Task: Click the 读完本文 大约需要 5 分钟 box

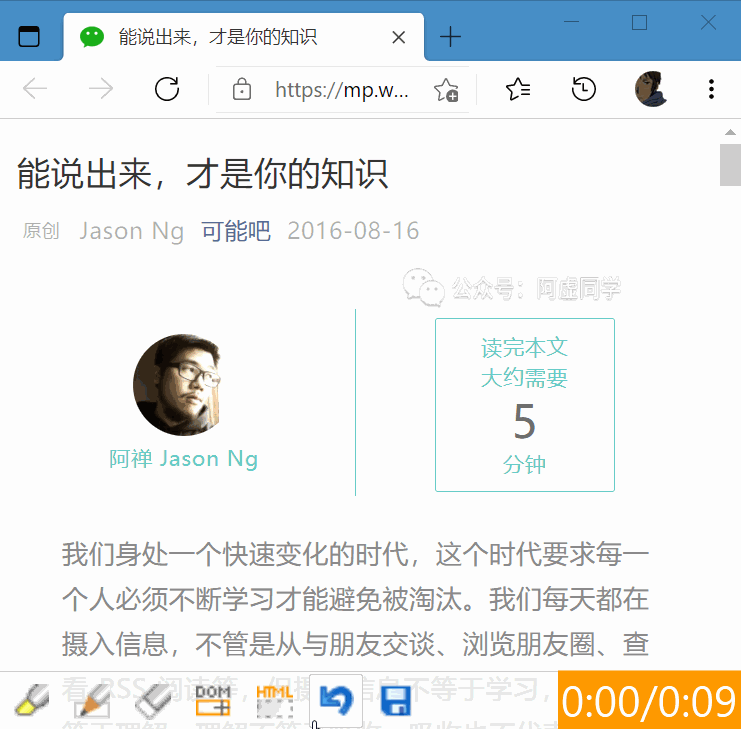Action: pyautogui.click(x=525, y=405)
